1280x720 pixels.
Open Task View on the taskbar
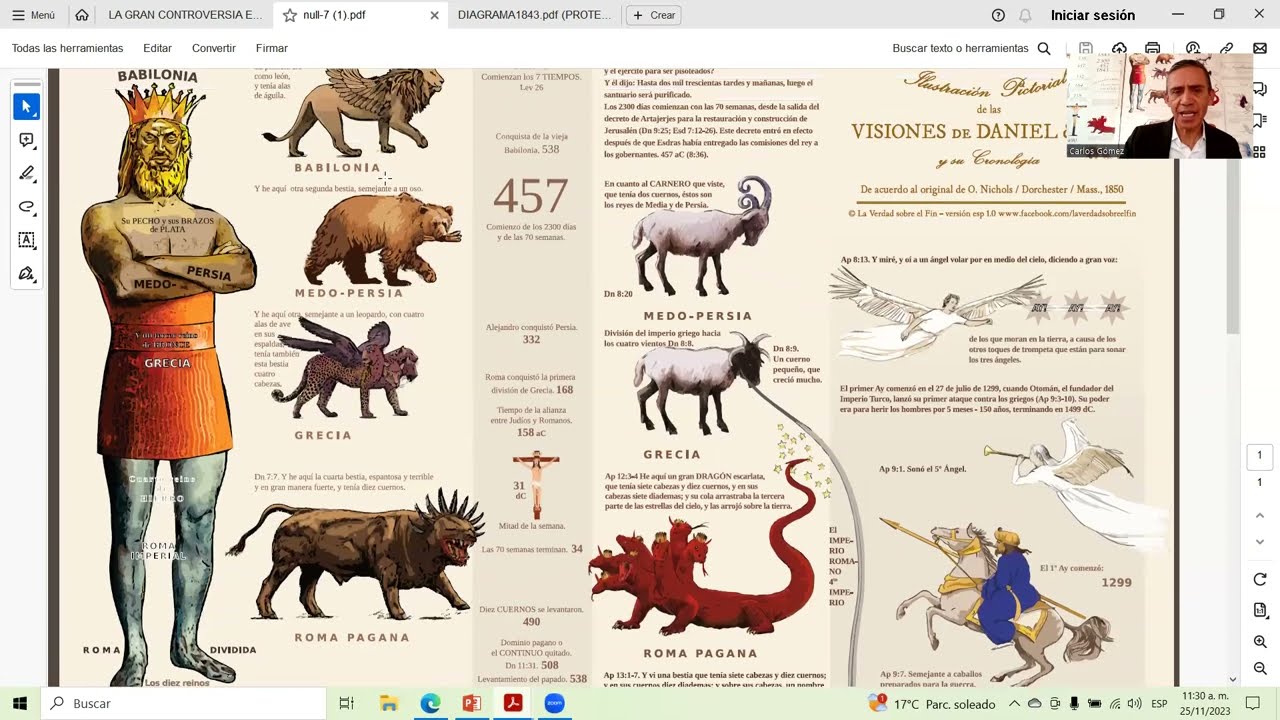click(346, 703)
